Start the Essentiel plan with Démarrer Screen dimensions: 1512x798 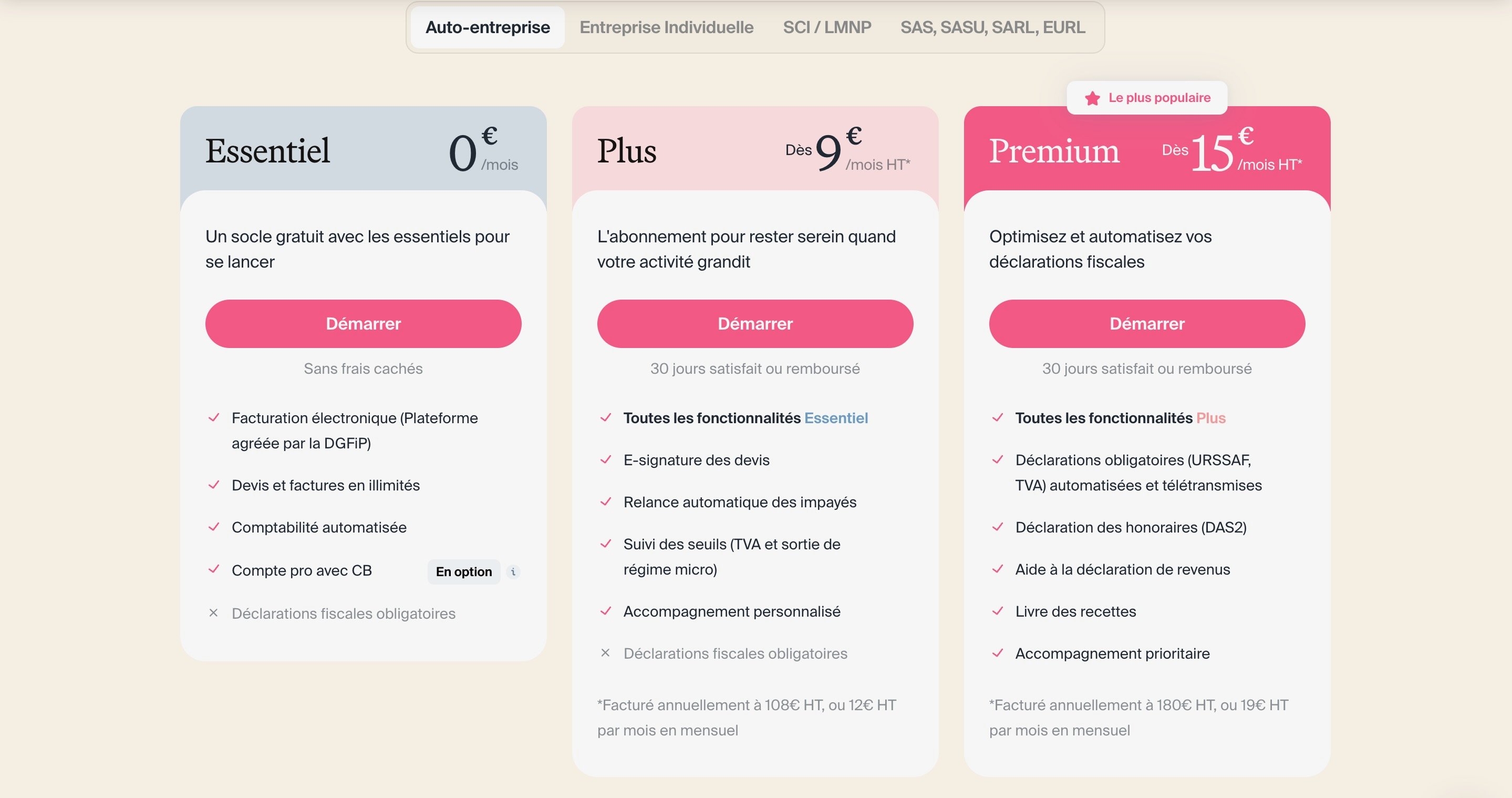[364, 323]
